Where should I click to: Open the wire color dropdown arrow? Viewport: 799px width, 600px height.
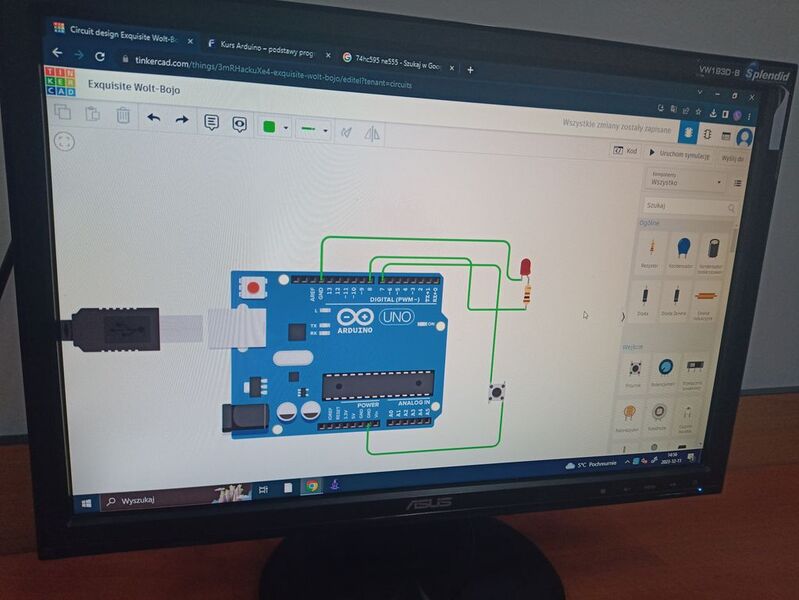point(286,128)
